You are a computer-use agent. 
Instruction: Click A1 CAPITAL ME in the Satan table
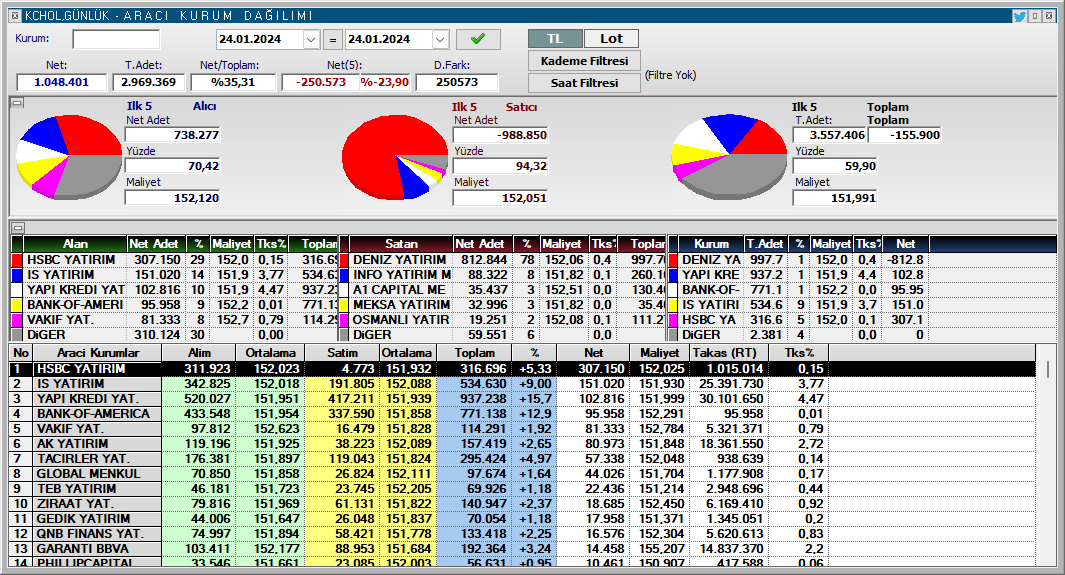399,290
